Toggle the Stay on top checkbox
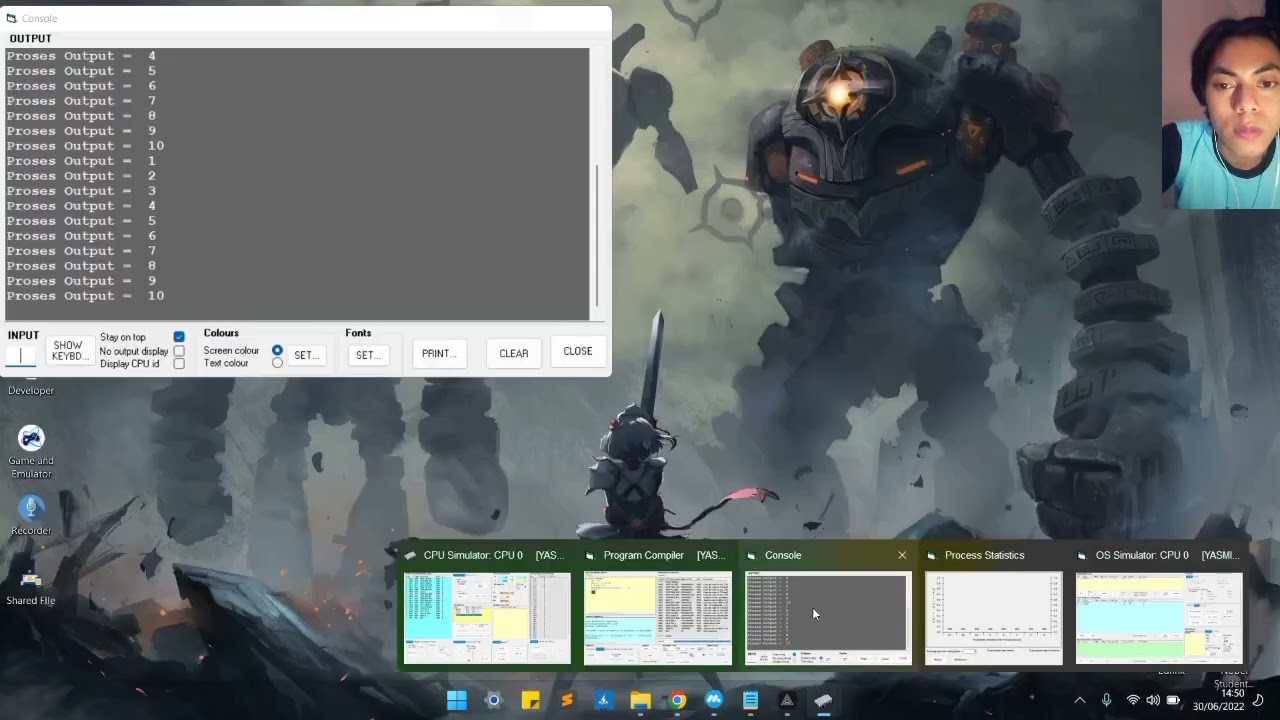 [x=179, y=337]
